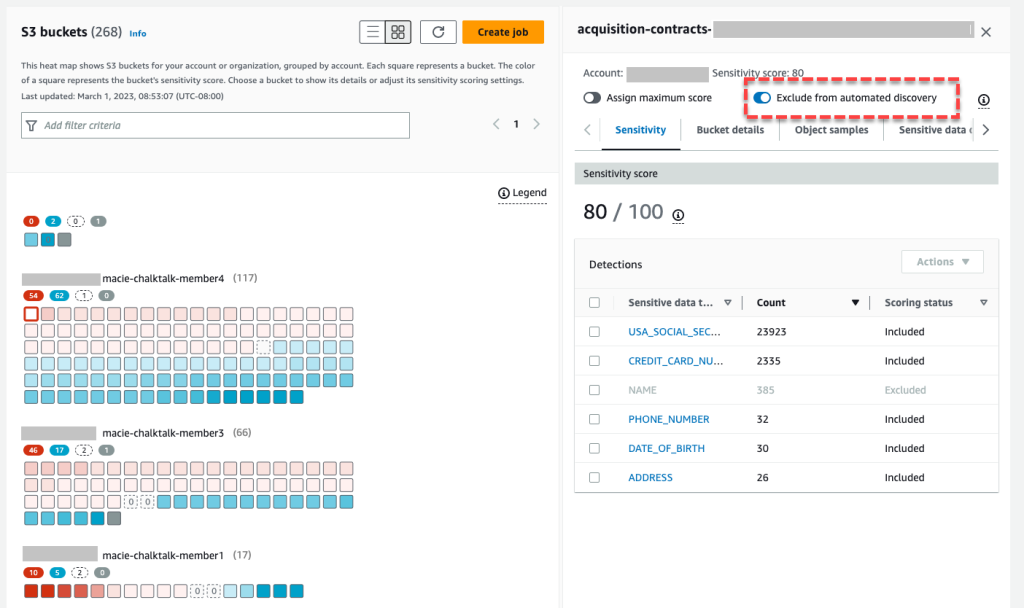
Task: Open the Object samples tab
Action: [x=831, y=130]
